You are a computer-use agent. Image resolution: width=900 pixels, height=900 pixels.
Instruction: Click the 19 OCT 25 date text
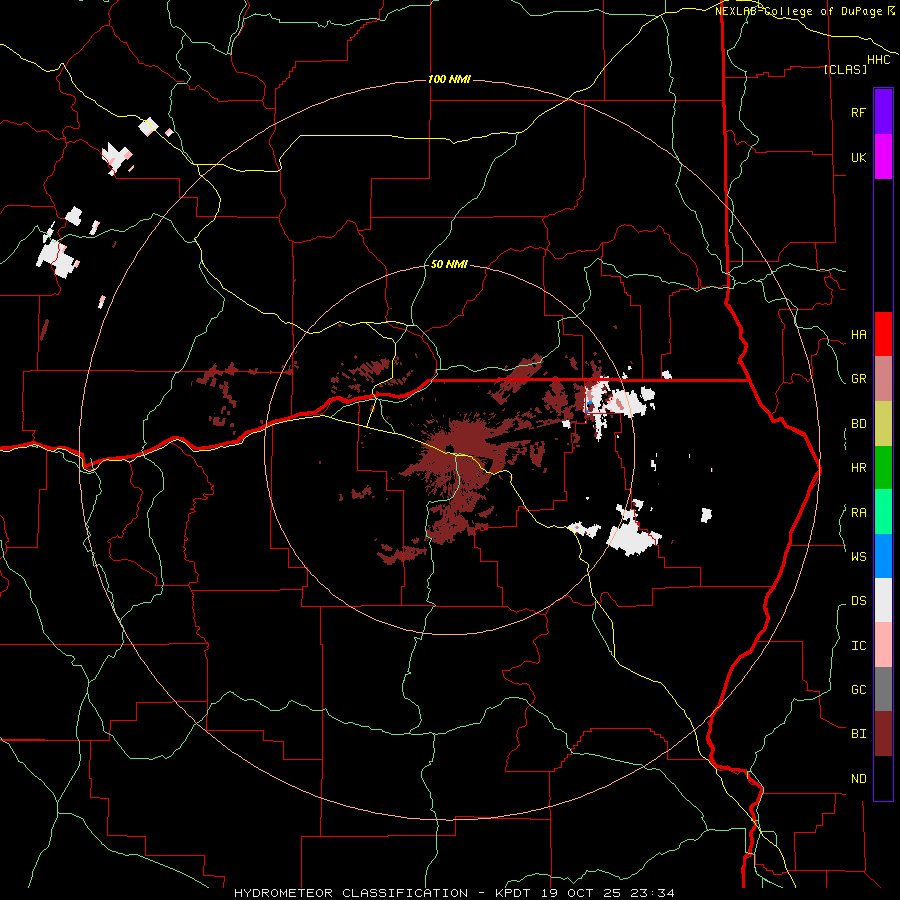[x=580, y=893]
